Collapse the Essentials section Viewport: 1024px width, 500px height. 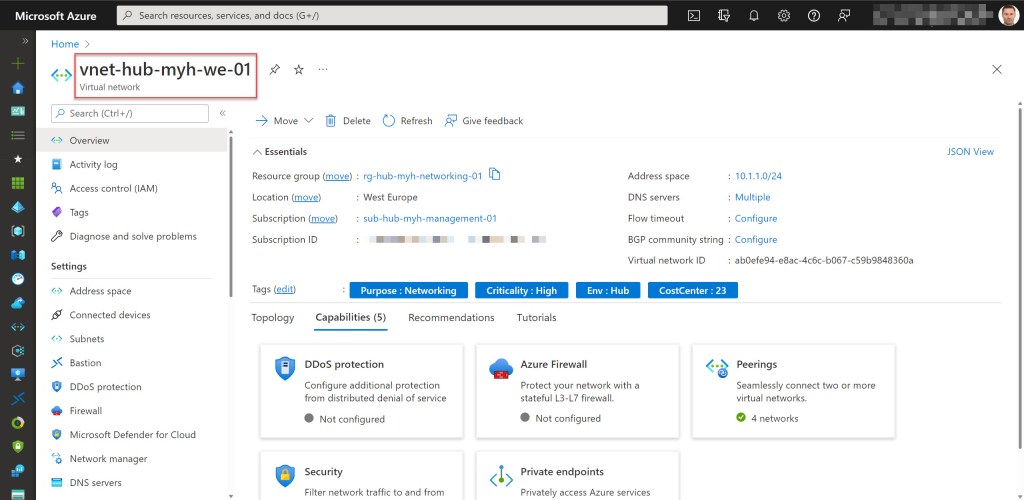tap(257, 152)
